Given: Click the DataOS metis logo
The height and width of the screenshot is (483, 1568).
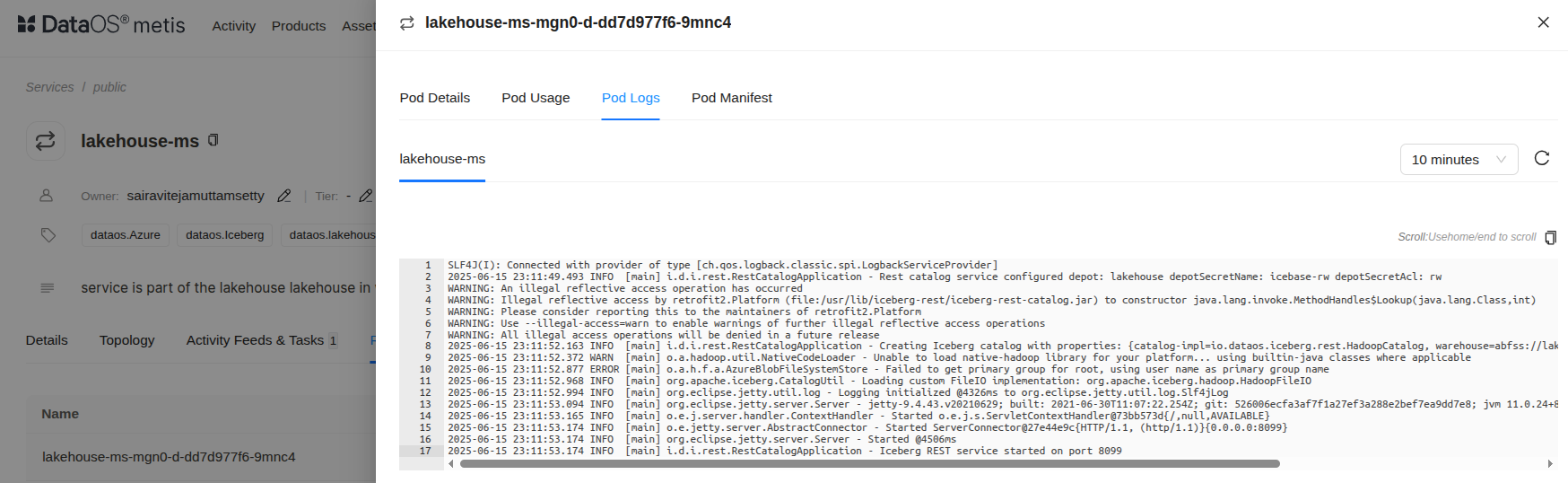Looking at the screenshot, I should coord(101,25).
